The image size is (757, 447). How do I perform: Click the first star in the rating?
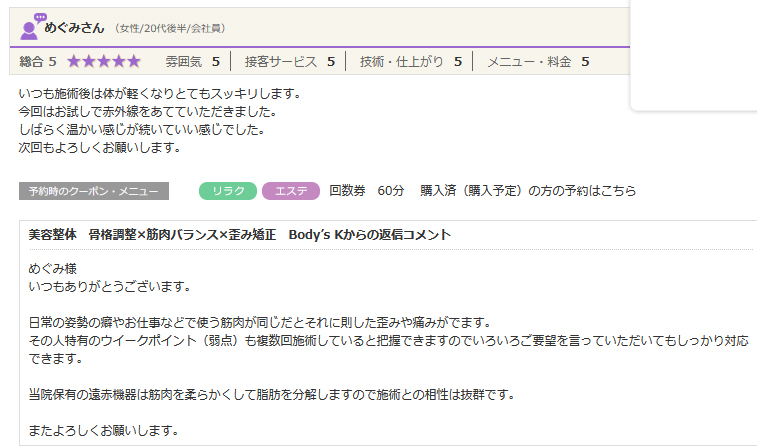[75, 62]
